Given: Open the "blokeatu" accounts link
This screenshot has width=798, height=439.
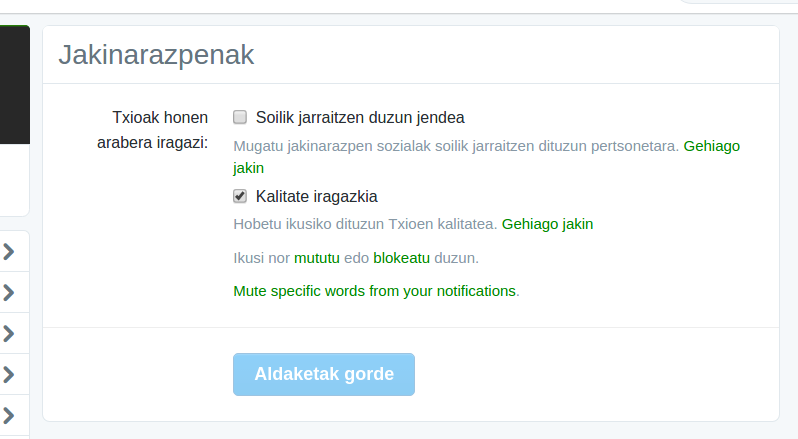Looking at the screenshot, I should click(401, 257).
